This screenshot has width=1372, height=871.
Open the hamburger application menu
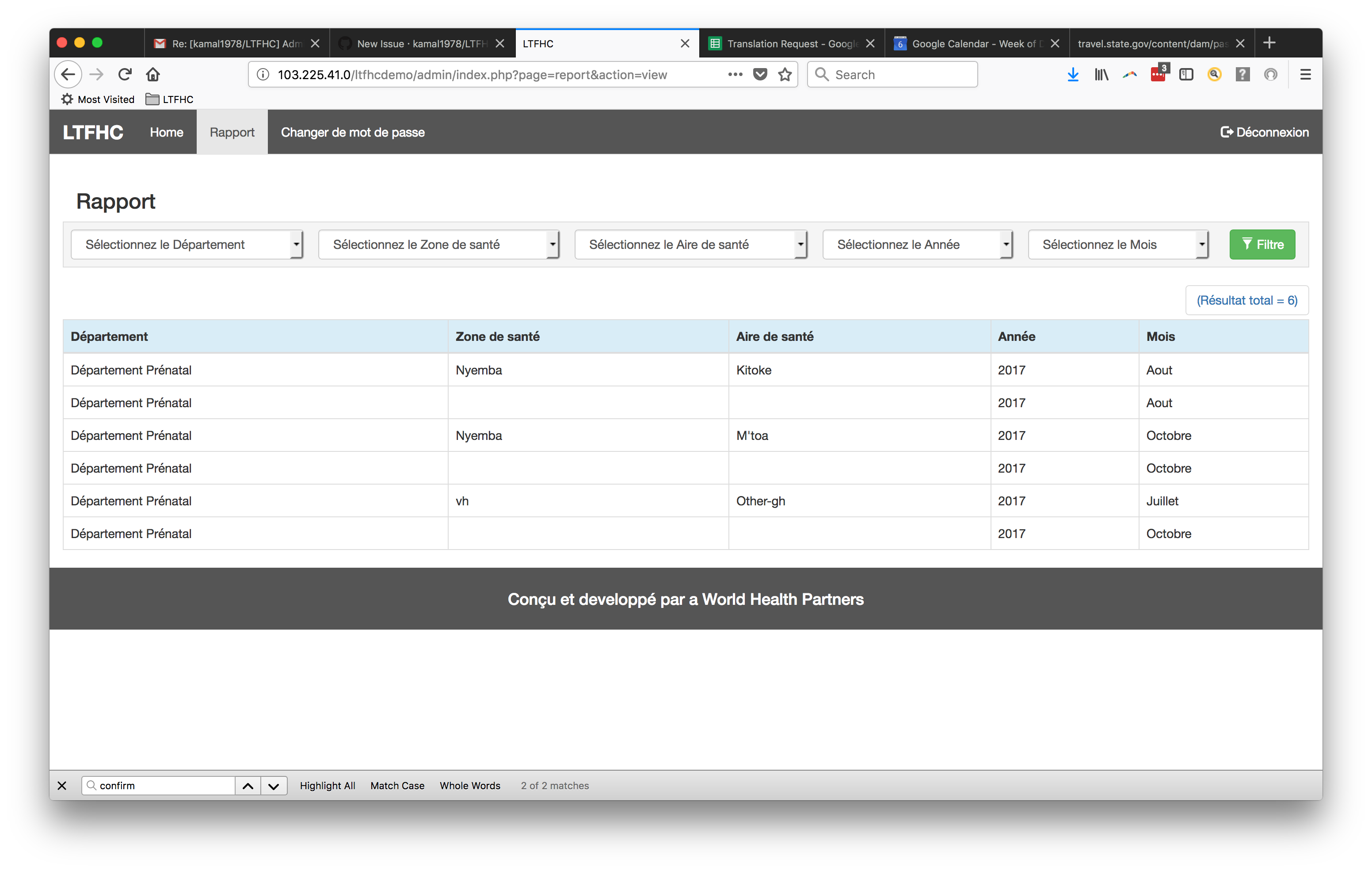[1305, 75]
